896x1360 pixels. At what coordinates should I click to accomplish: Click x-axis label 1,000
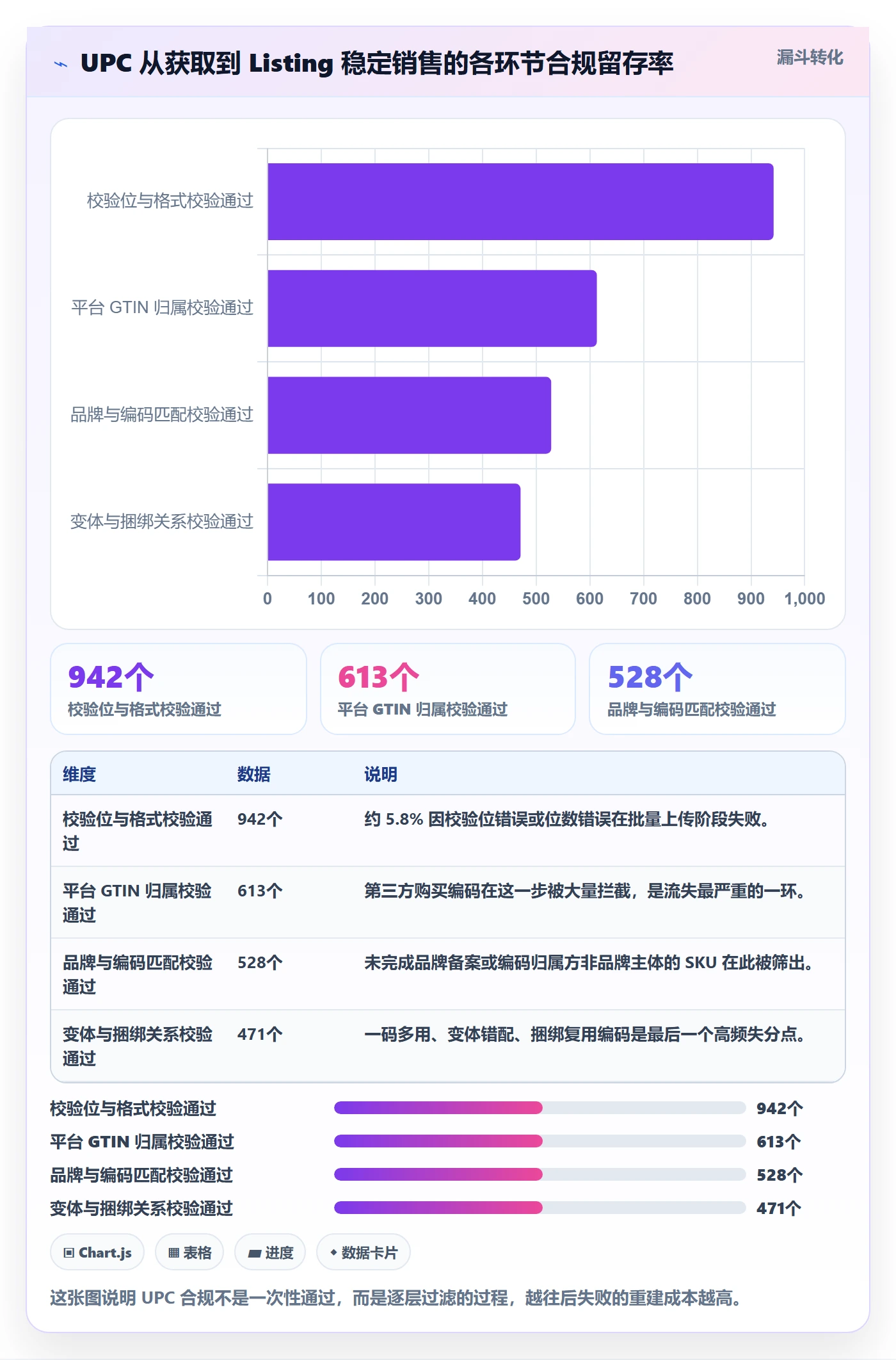pyautogui.click(x=804, y=599)
